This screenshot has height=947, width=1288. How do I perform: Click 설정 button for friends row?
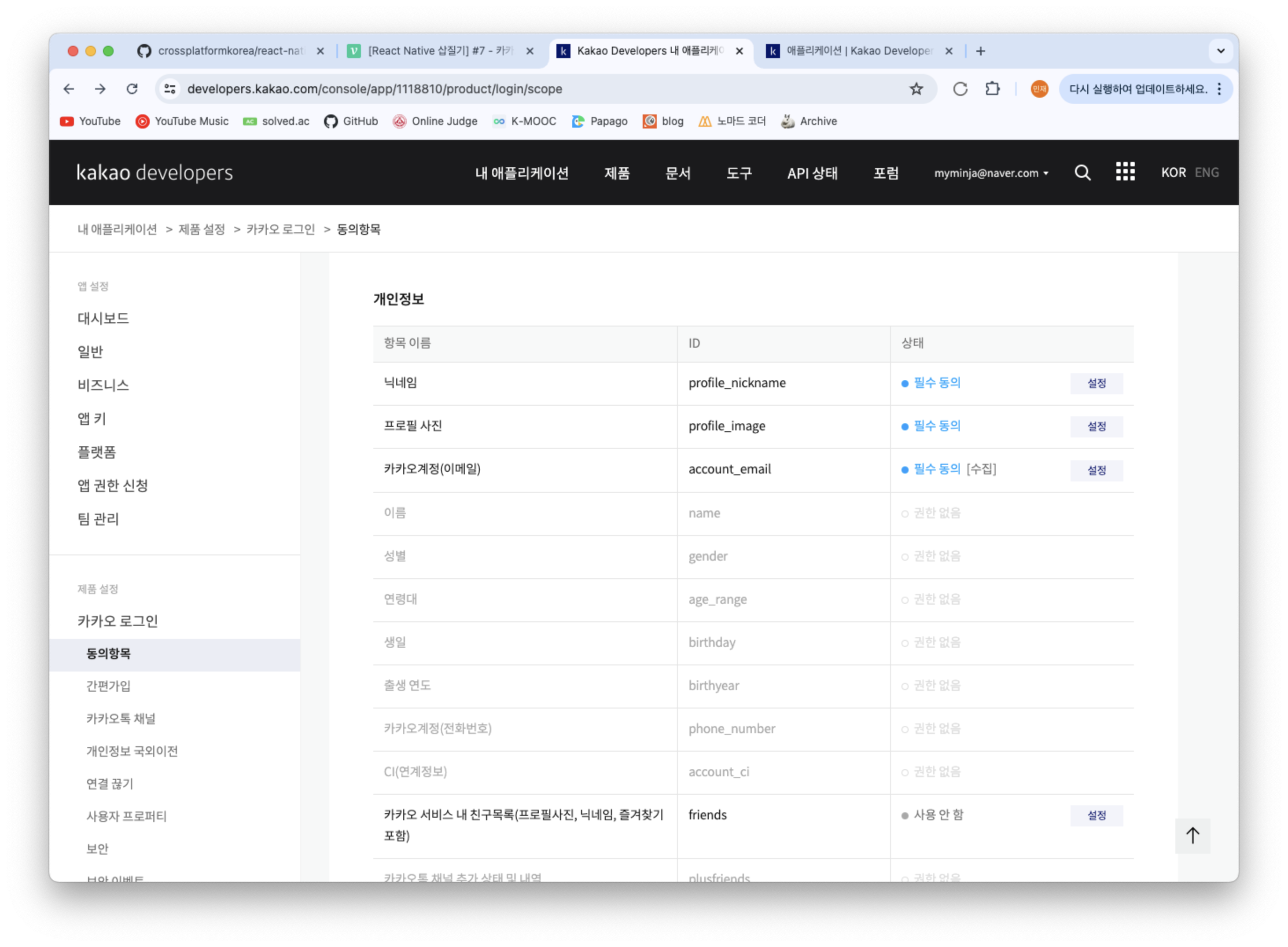tap(1096, 815)
